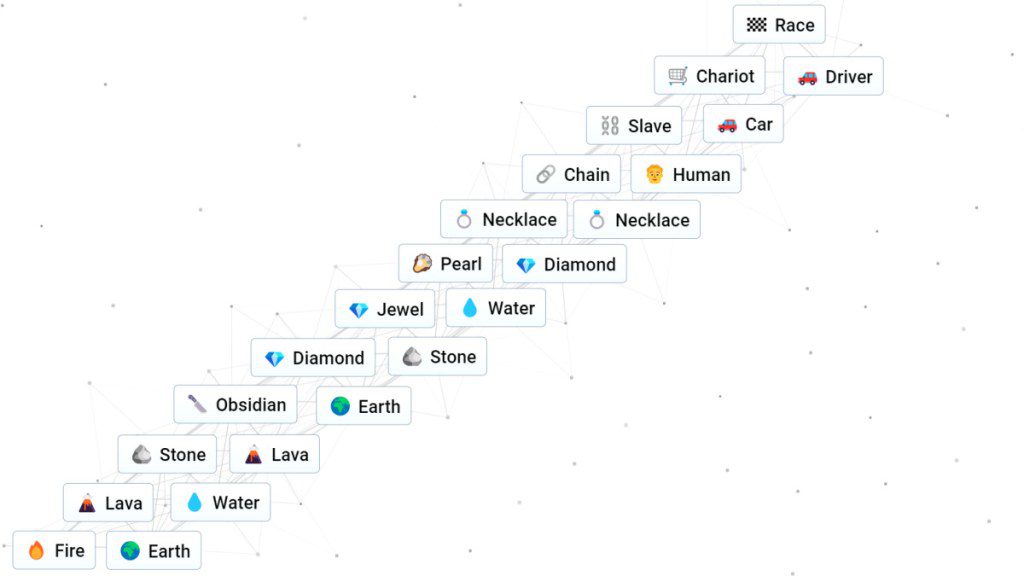Click the cart icon on Chariot

tap(678, 76)
